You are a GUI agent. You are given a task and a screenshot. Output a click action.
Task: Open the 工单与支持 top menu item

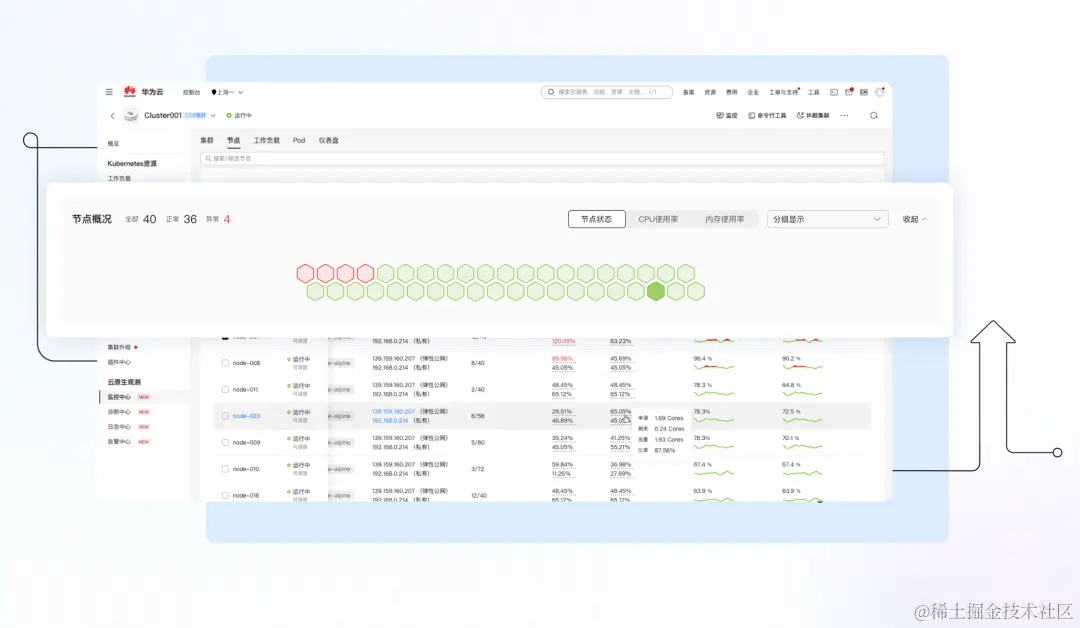point(783,92)
